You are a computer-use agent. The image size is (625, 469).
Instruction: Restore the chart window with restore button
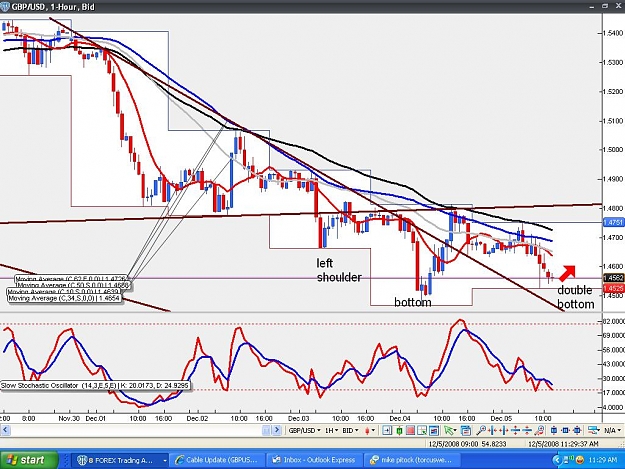coord(605,6)
